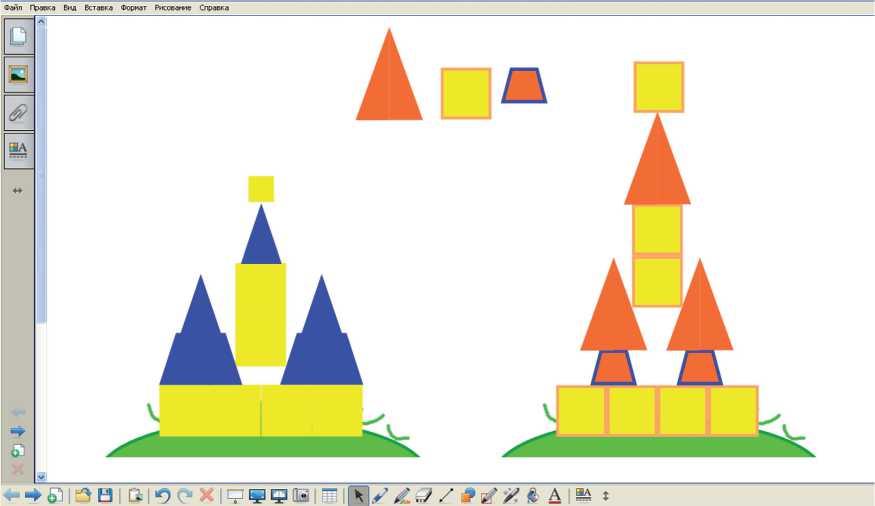Click the Paste clipboard icon
Screen dimensions: 875x506
[135, 495]
